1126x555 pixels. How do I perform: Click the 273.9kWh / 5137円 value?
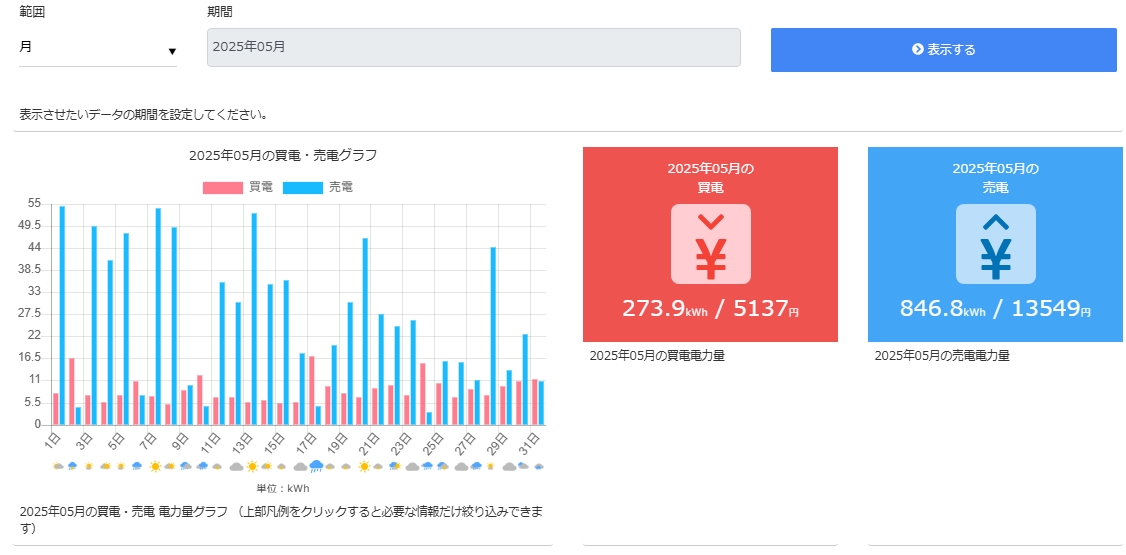click(x=710, y=309)
